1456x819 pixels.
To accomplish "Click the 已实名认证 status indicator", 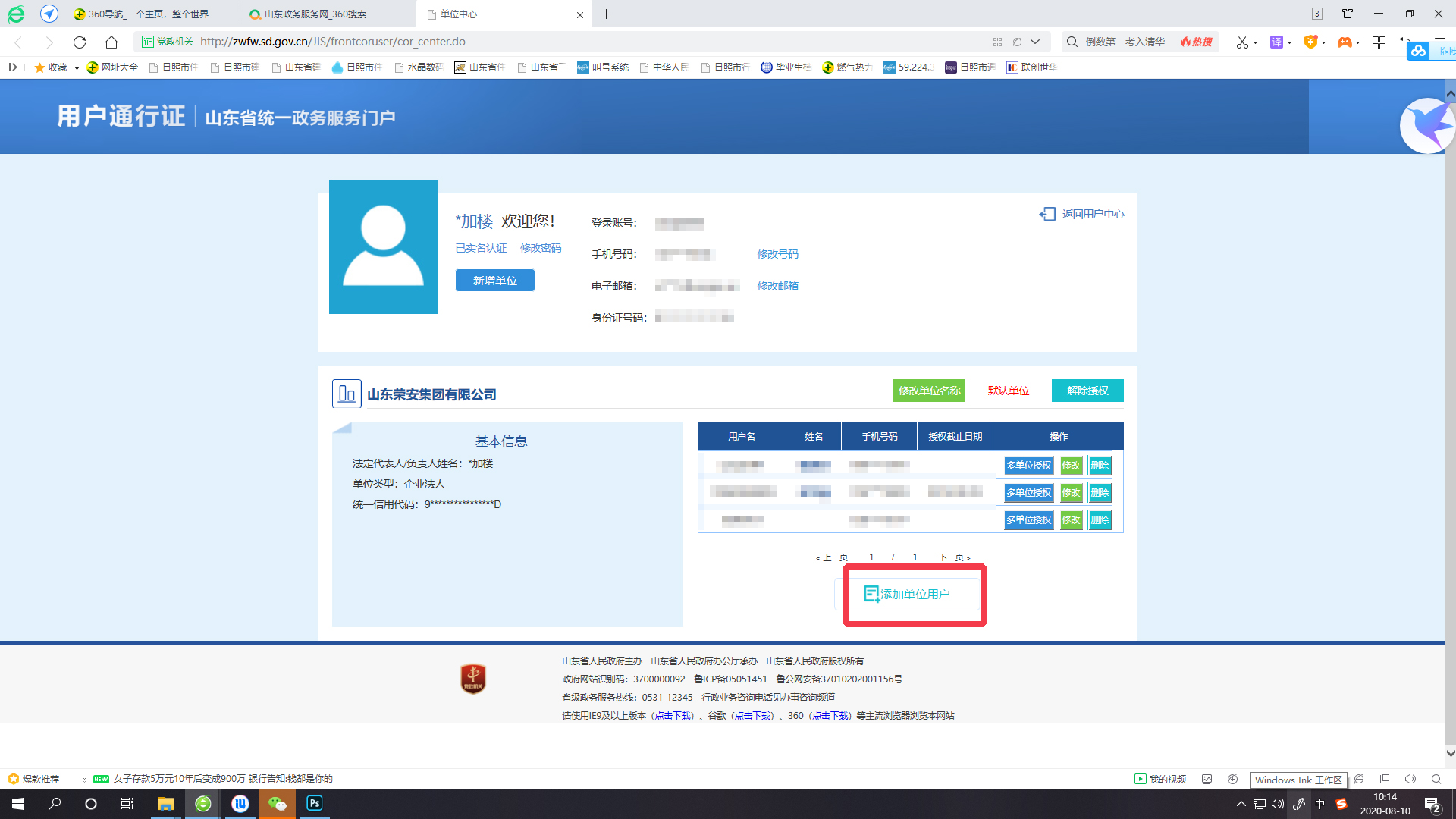I will pyautogui.click(x=480, y=248).
